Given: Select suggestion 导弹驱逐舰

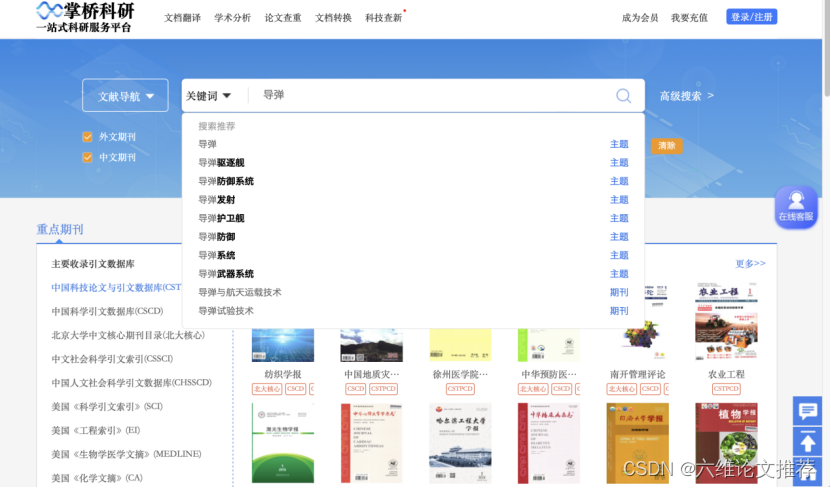Looking at the screenshot, I should (413, 163).
